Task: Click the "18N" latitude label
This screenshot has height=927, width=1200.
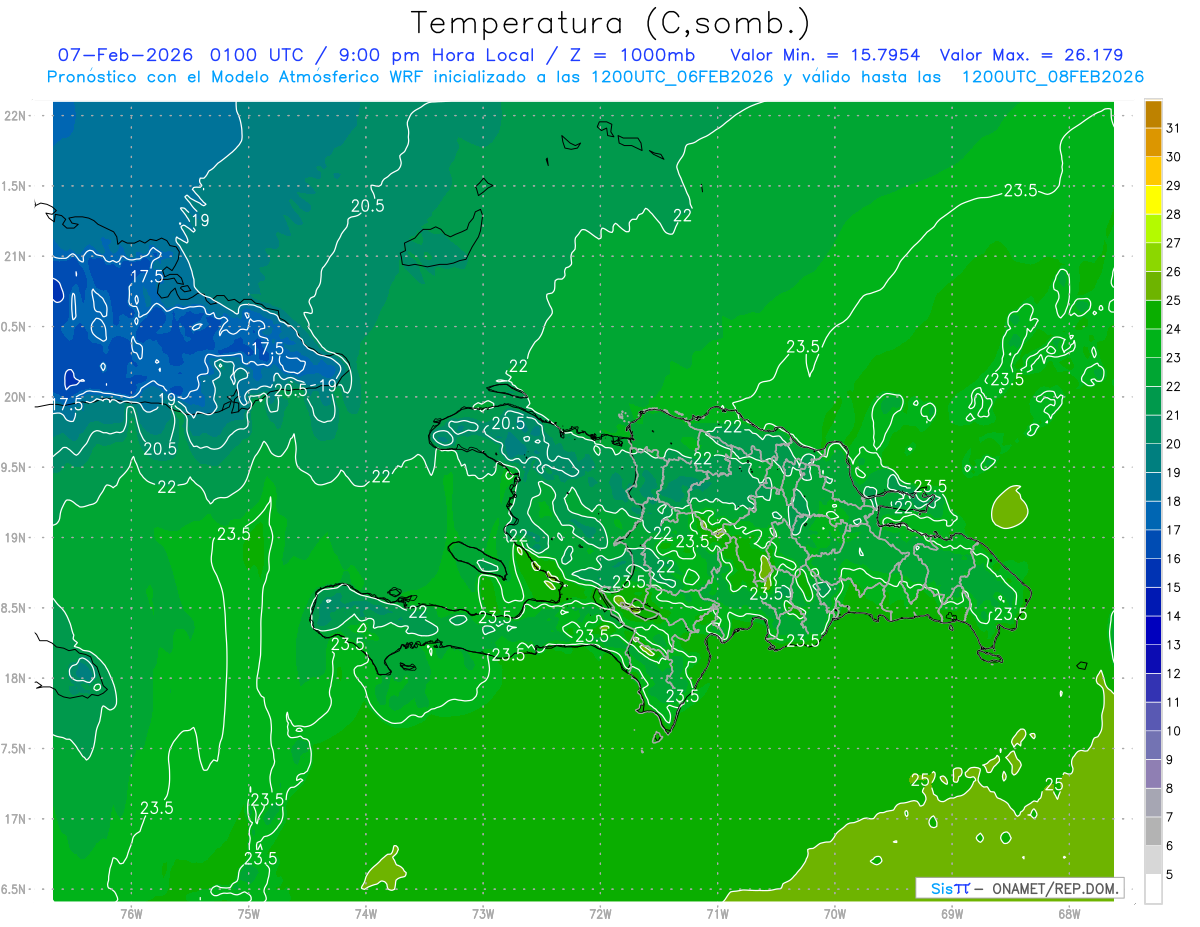Action: [17, 678]
